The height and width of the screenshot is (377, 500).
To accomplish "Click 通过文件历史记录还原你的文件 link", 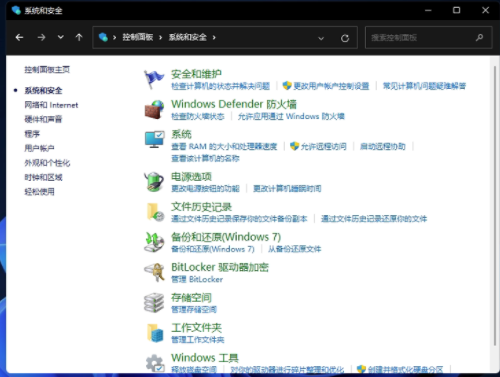I will [374, 219].
